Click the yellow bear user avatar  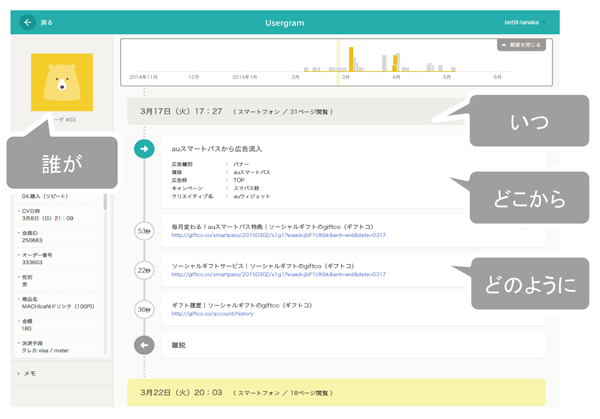point(62,82)
